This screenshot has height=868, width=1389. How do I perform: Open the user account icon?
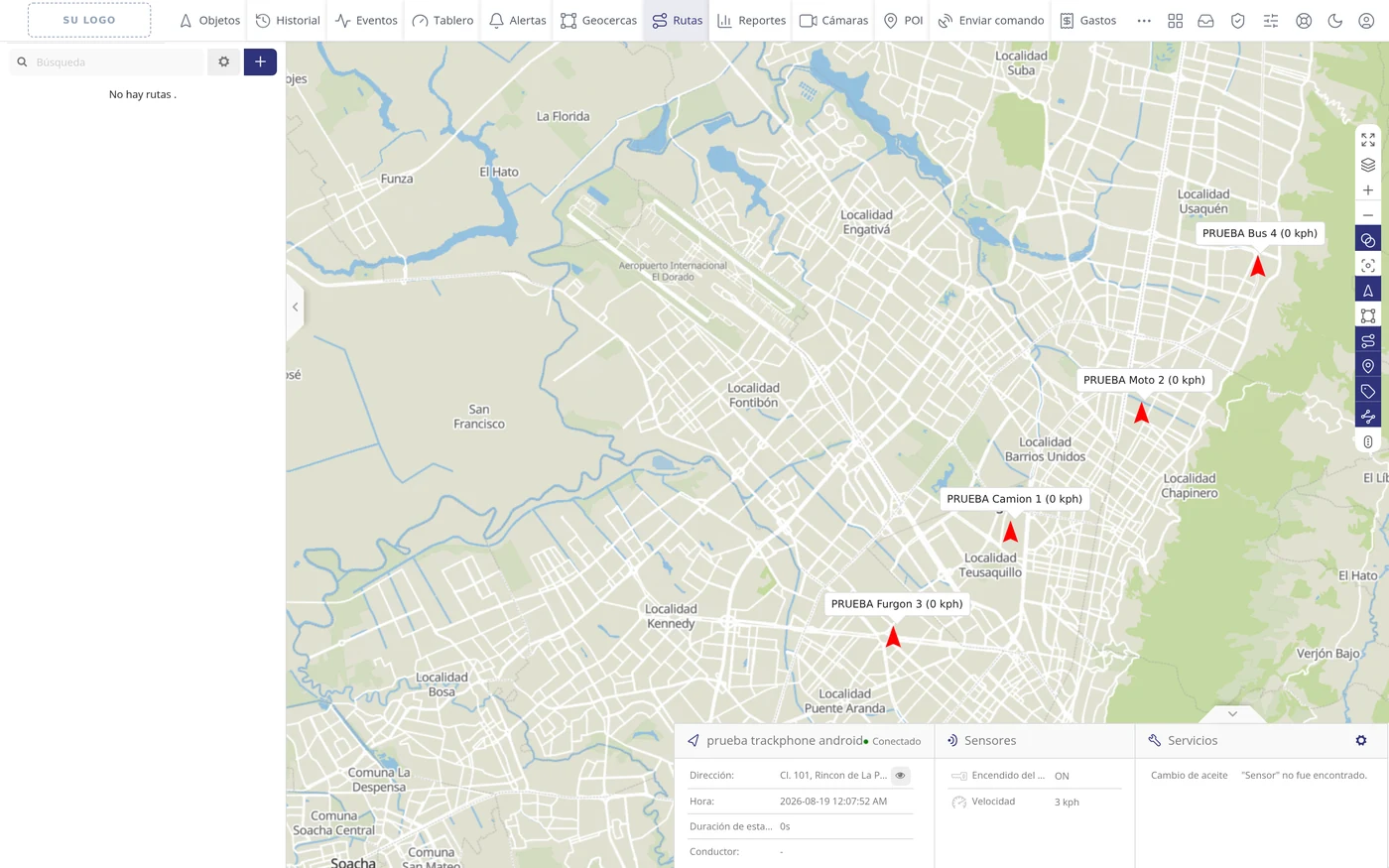pyautogui.click(x=1366, y=21)
